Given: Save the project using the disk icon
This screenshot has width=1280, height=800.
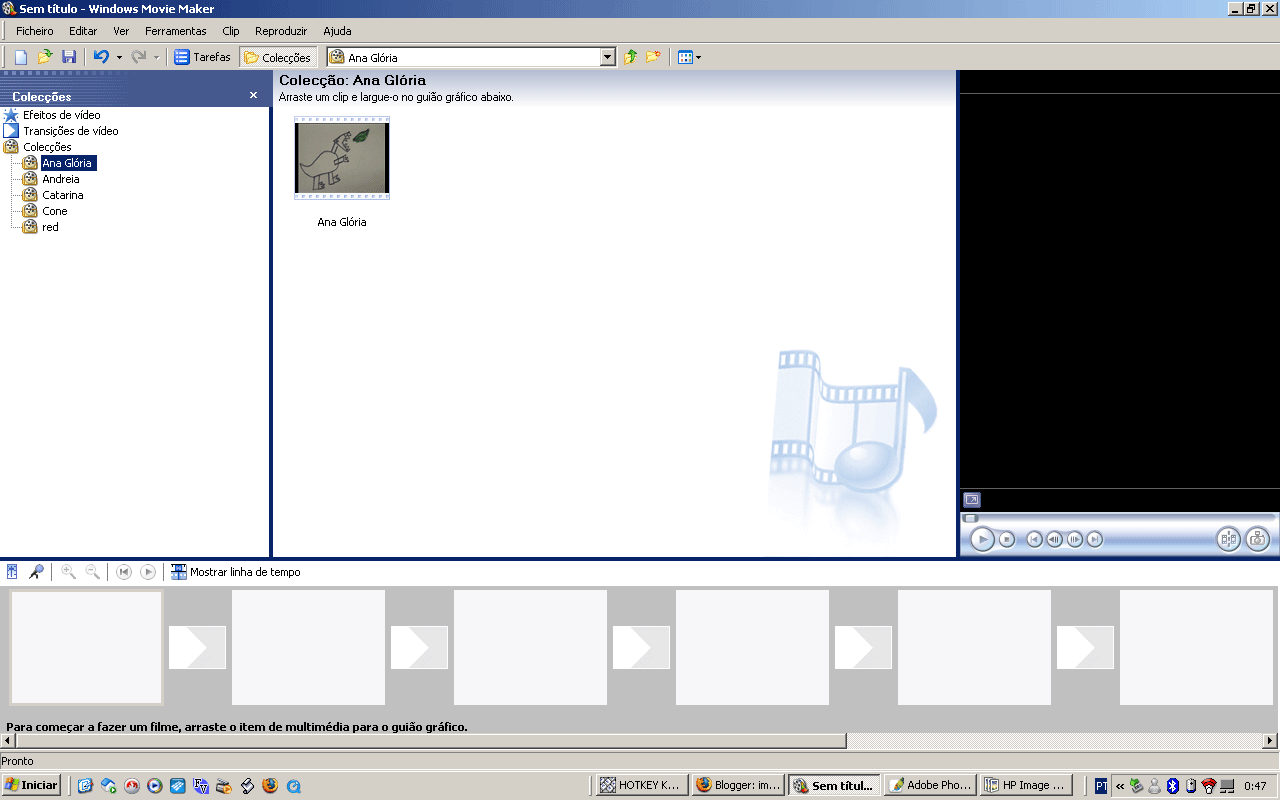Looking at the screenshot, I should click(x=68, y=57).
